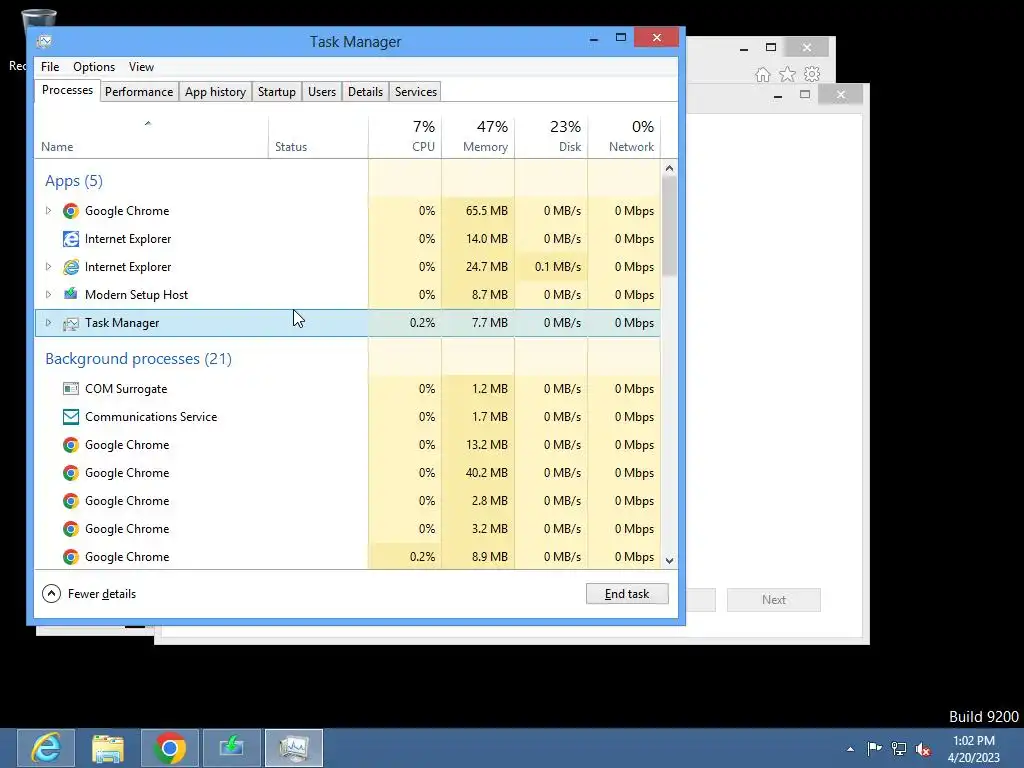Click the Google Chrome app icon in Apps list
Viewport: 1024px width, 768px height.
tap(71, 211)
